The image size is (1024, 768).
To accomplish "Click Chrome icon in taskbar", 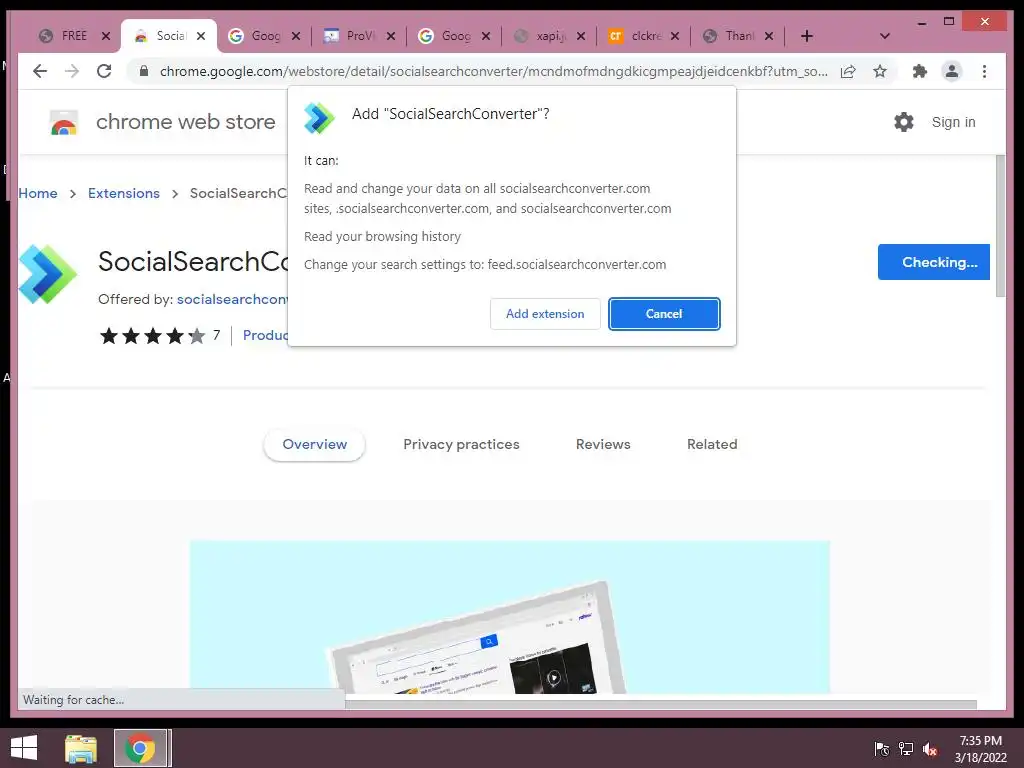I will (x=140, y=748).
